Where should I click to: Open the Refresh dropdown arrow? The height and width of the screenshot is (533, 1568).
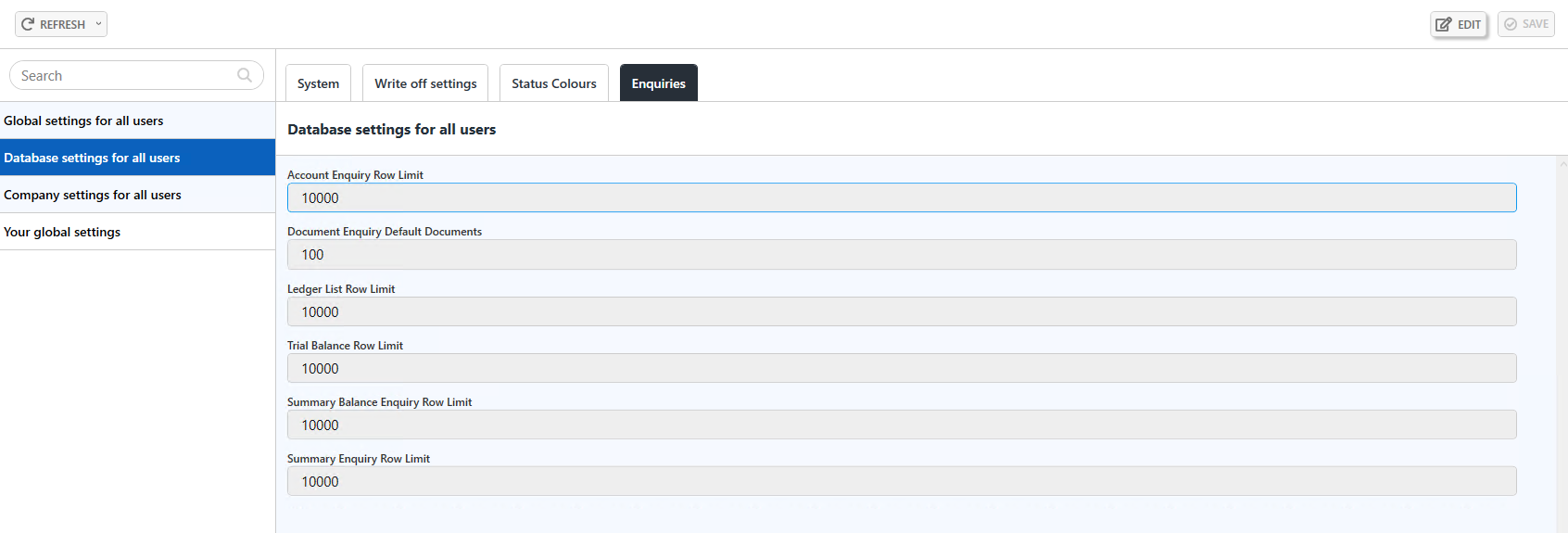98,24
